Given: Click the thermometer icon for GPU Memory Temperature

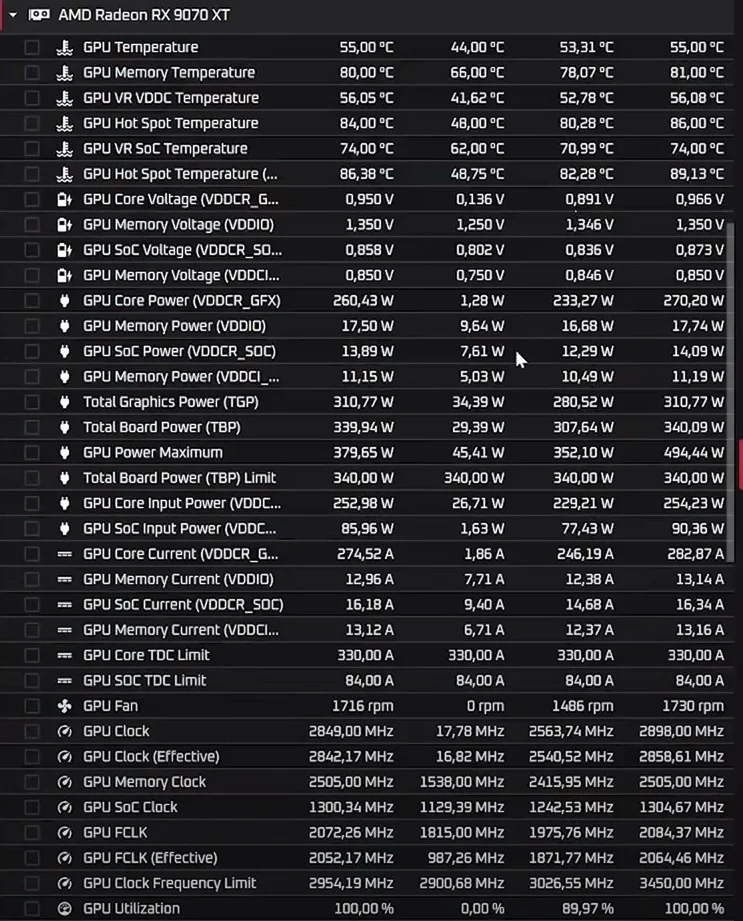Looking at the screenshot, I should pyautogui.click(x=65, y=72).
